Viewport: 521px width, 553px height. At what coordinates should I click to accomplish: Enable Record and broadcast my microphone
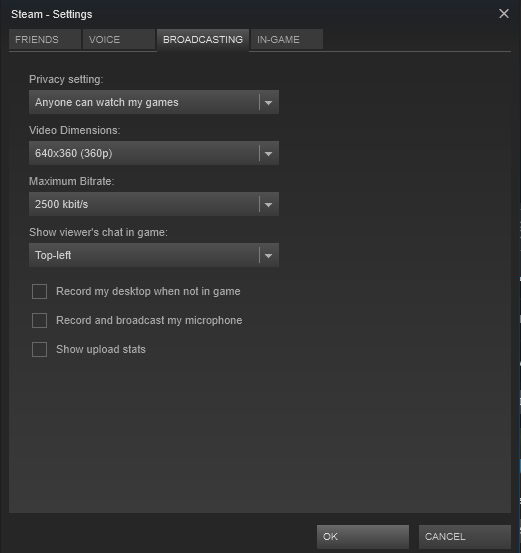pyautogui.click(x=40, y=321)
